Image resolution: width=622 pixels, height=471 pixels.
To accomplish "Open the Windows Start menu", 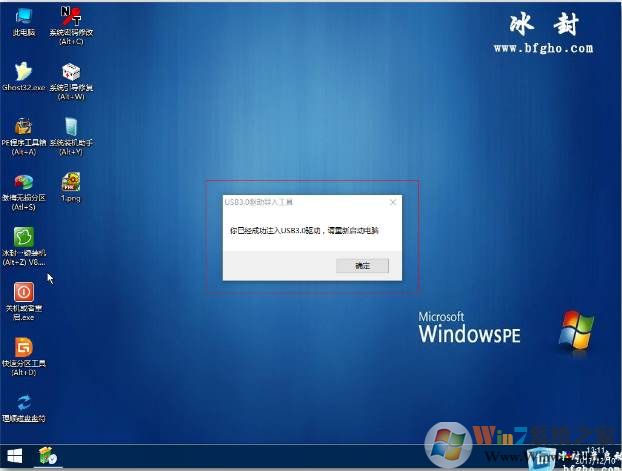I will (14, 457).
